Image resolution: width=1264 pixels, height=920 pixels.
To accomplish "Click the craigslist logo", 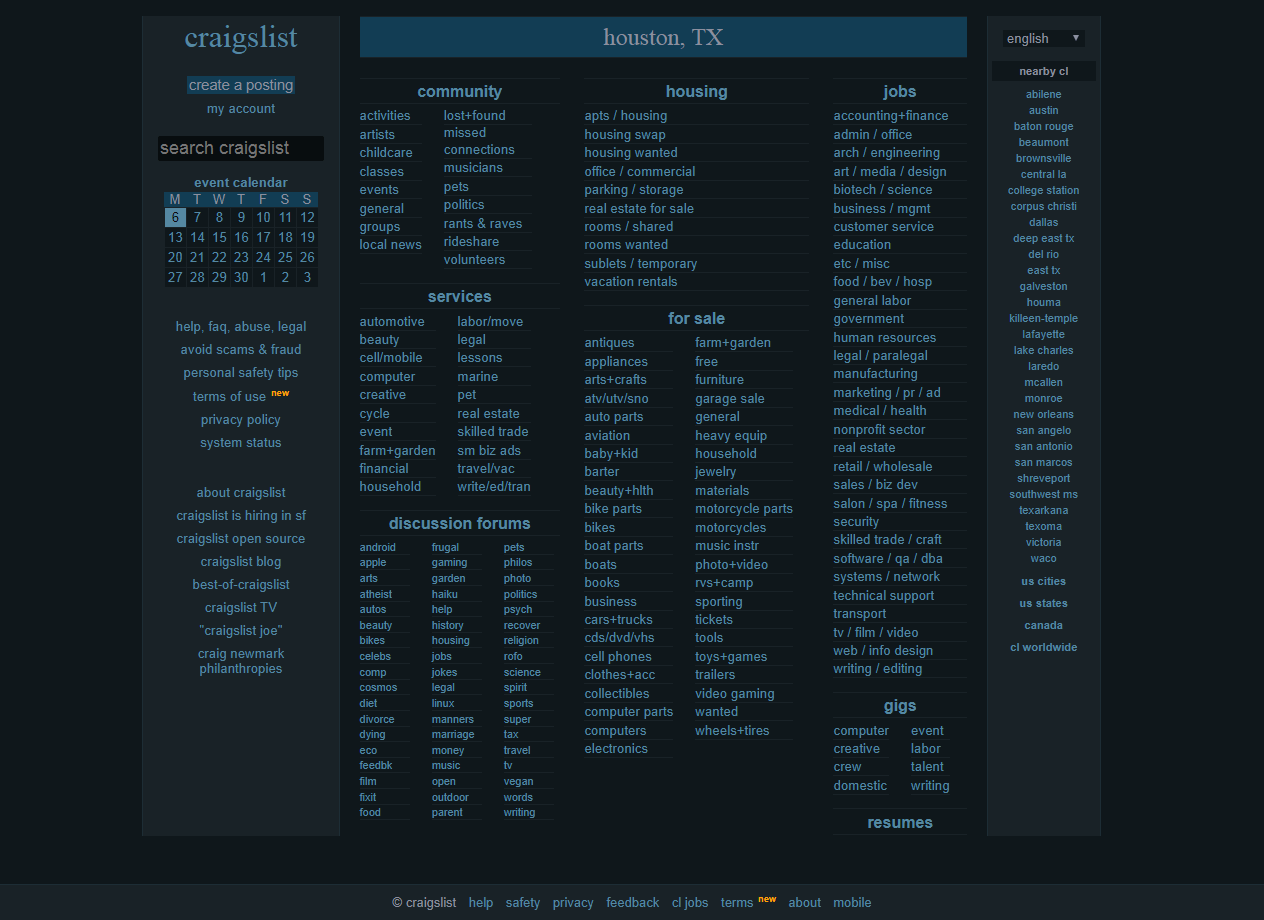I will point(241,38).
